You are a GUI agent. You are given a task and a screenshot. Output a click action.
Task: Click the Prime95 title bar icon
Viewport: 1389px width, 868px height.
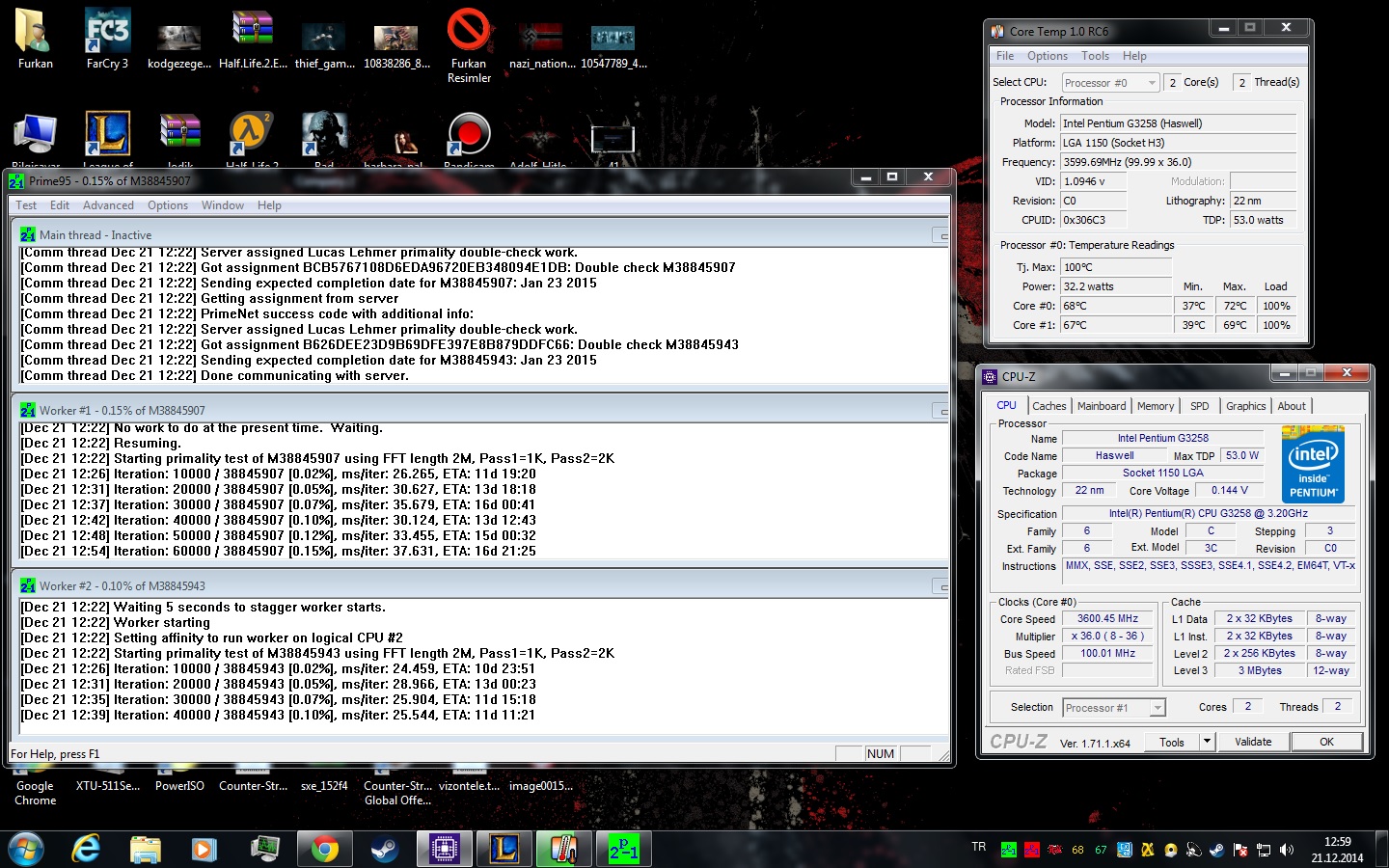pos(16,180)
